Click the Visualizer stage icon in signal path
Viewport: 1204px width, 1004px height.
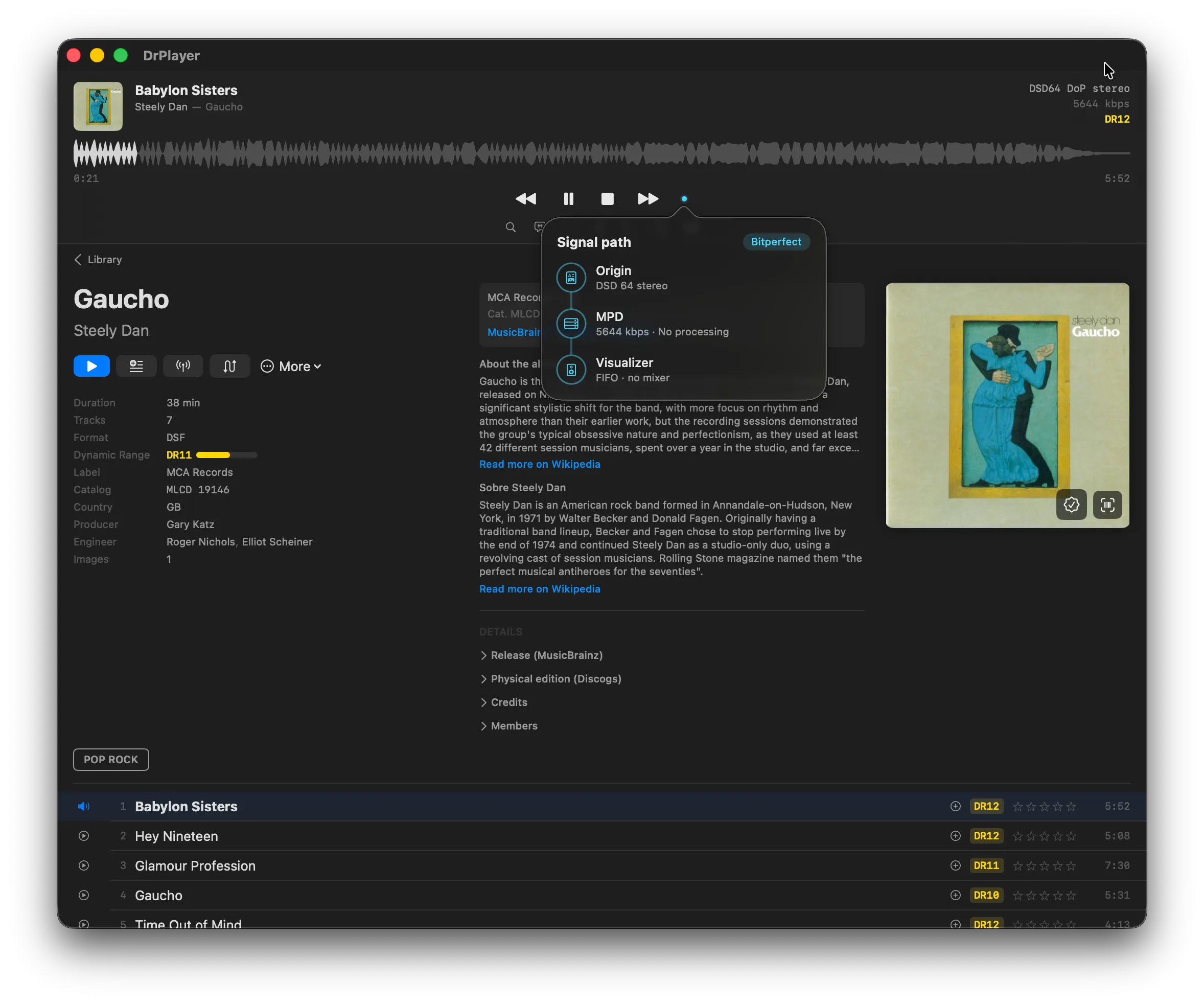[x=571, y=370]
